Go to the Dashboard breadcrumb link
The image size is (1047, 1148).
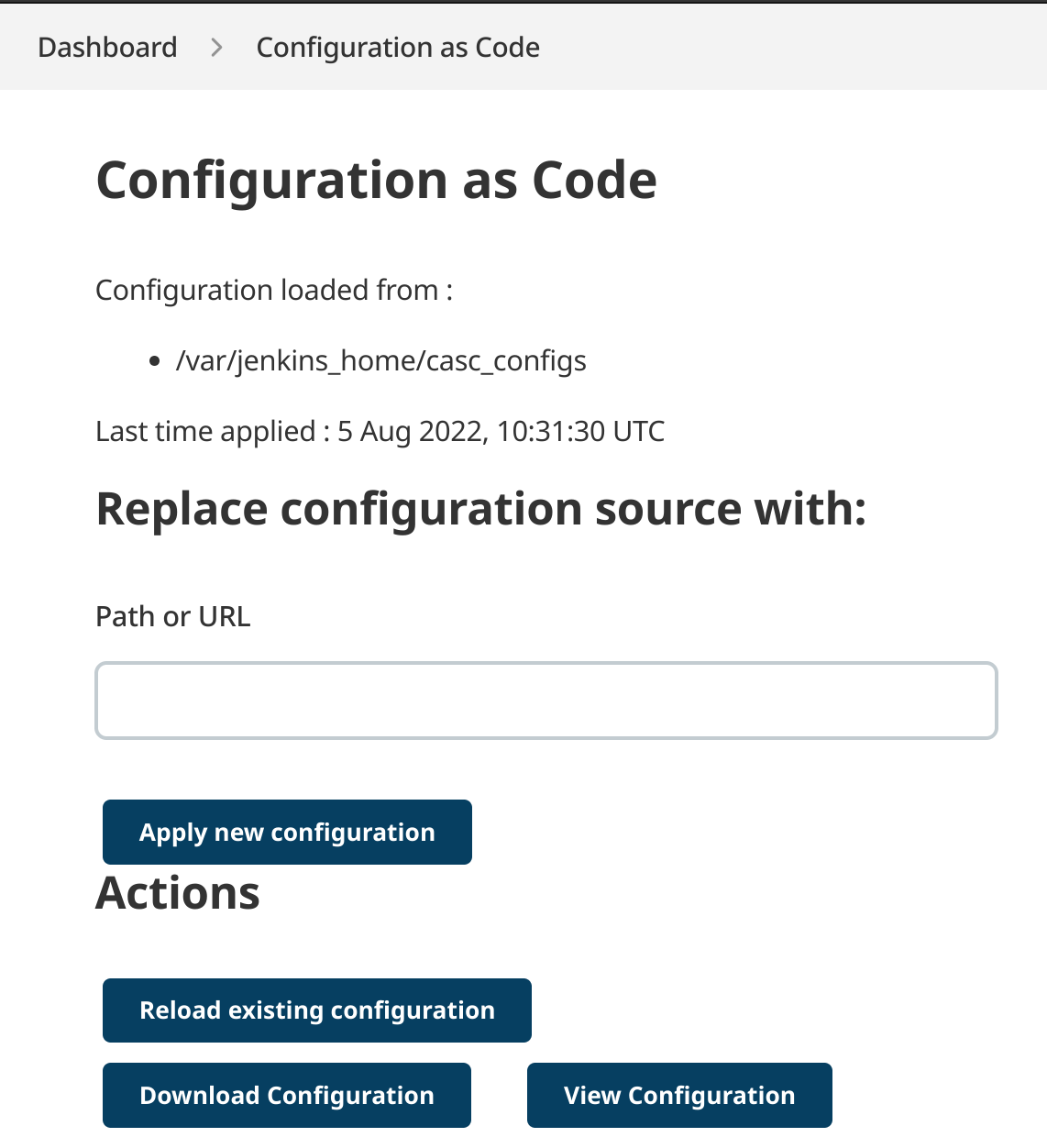[107, 47]
